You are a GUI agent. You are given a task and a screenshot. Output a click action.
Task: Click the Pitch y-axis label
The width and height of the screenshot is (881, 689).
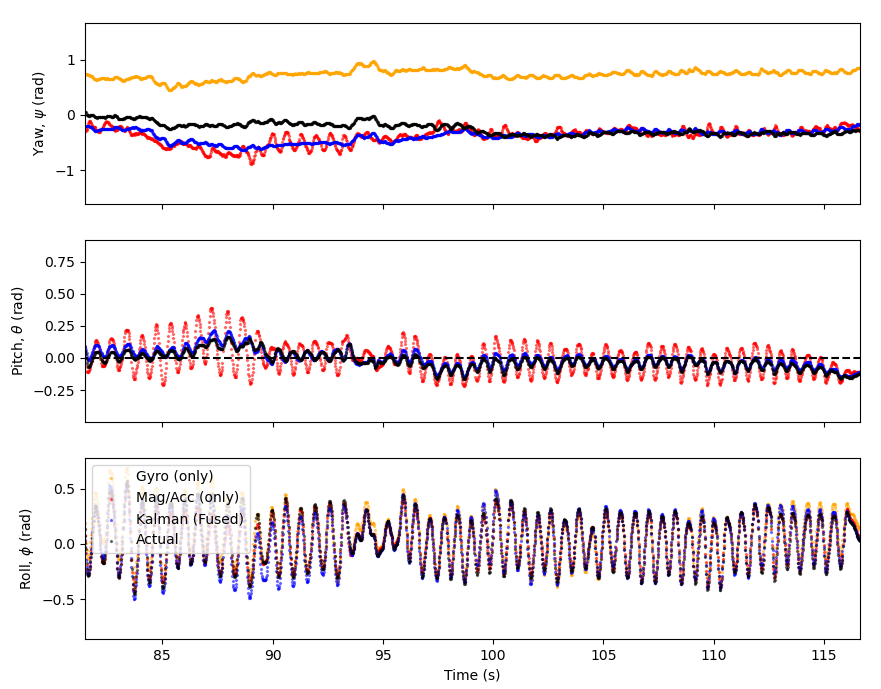coord(17,330)
